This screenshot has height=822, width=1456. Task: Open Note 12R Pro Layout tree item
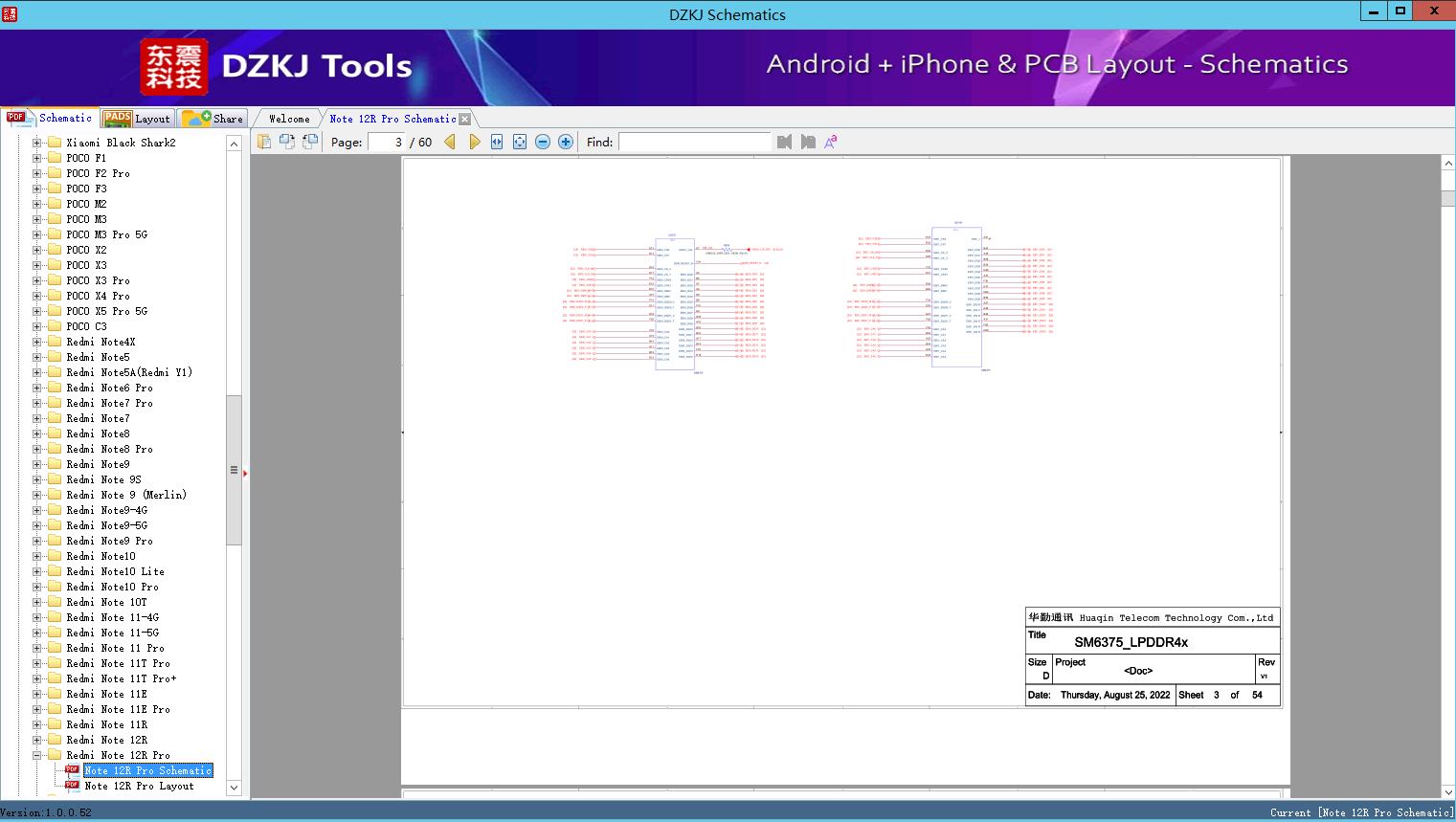[x=139, y=786]
